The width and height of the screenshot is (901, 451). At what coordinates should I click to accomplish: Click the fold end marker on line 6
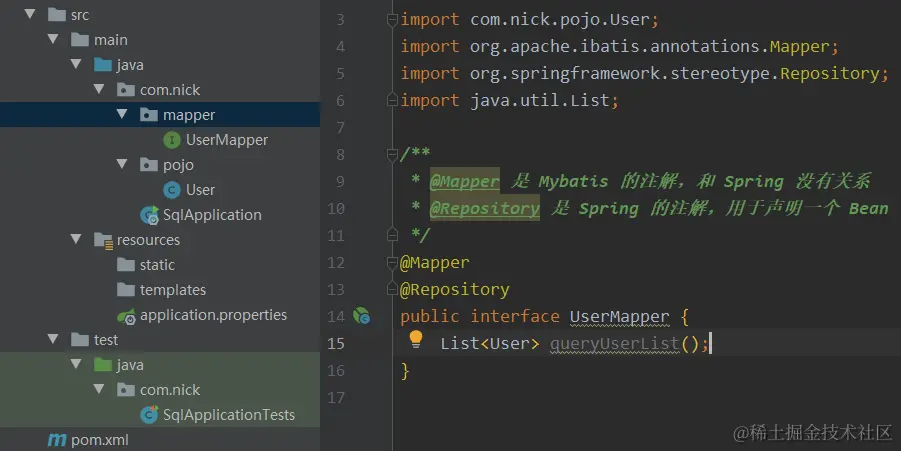[392, 100]
